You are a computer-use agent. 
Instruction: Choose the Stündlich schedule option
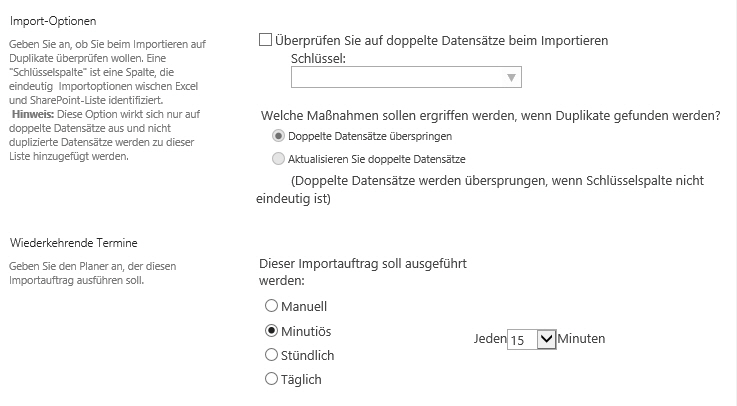271,355
